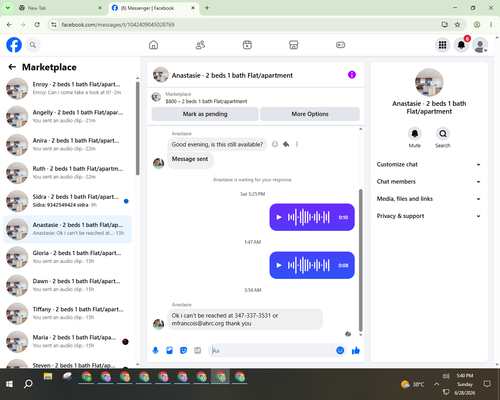Image resolution: width=500 pixels, height=400 pixels.
Task: Click the Mark as pending button
Action: [x=205, y=114]
